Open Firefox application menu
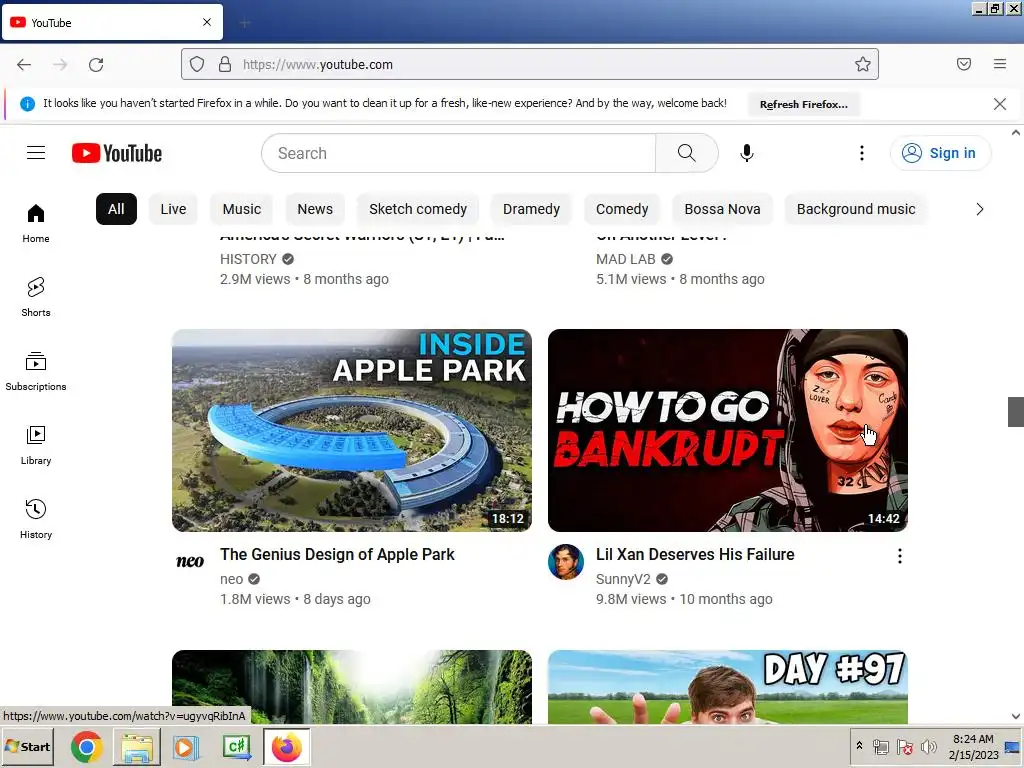 1000,64
